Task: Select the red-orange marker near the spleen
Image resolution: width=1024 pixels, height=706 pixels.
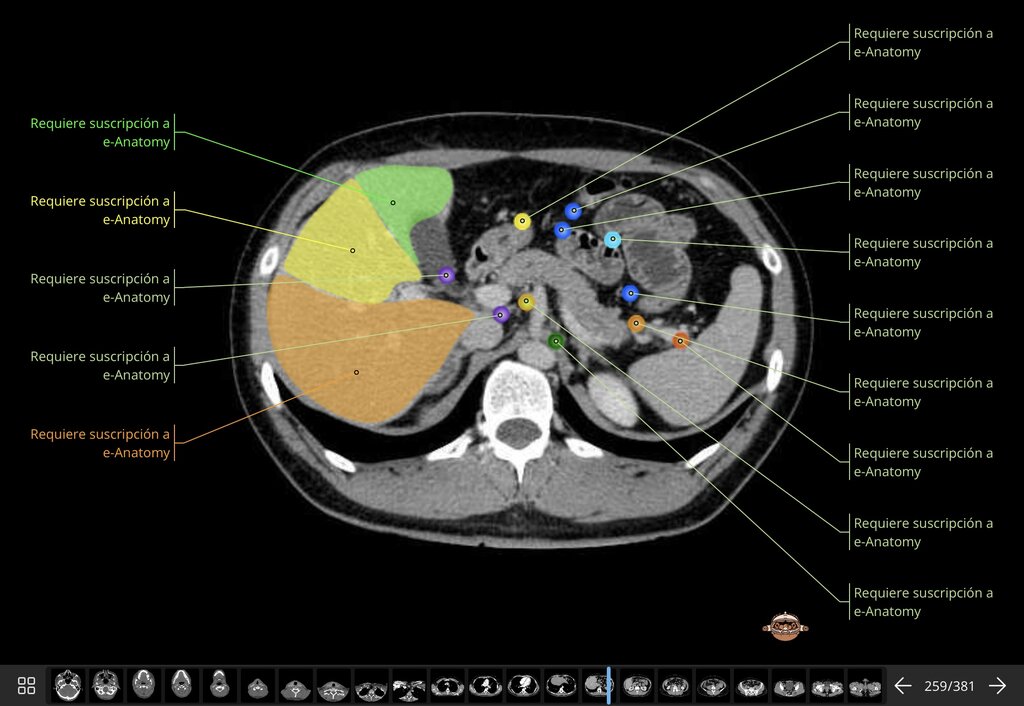Action: tap(680, 341)
